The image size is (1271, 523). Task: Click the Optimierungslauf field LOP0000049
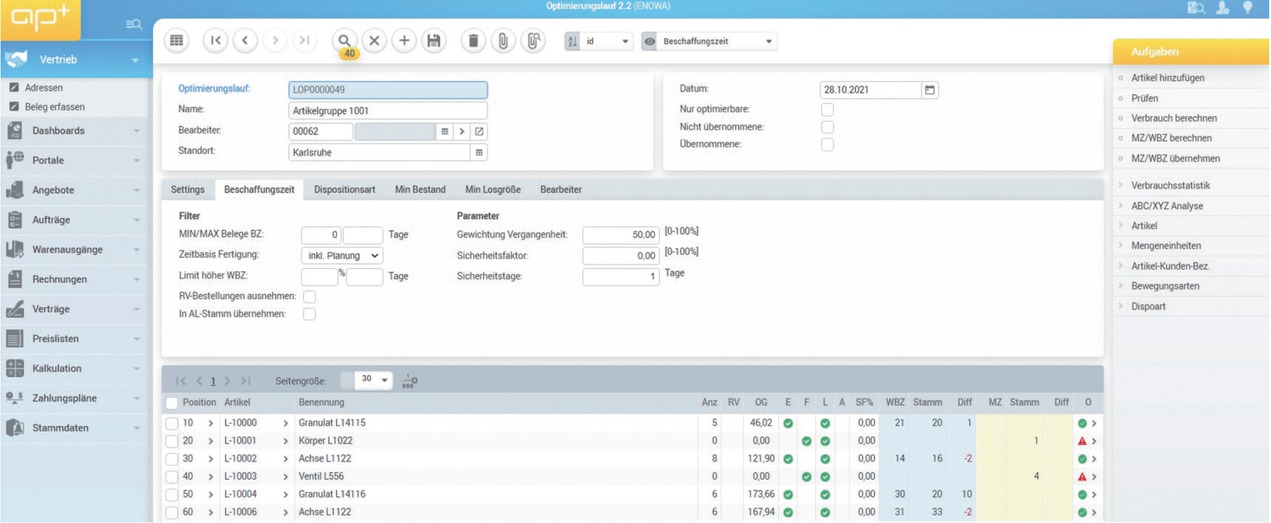pos(388,90)
